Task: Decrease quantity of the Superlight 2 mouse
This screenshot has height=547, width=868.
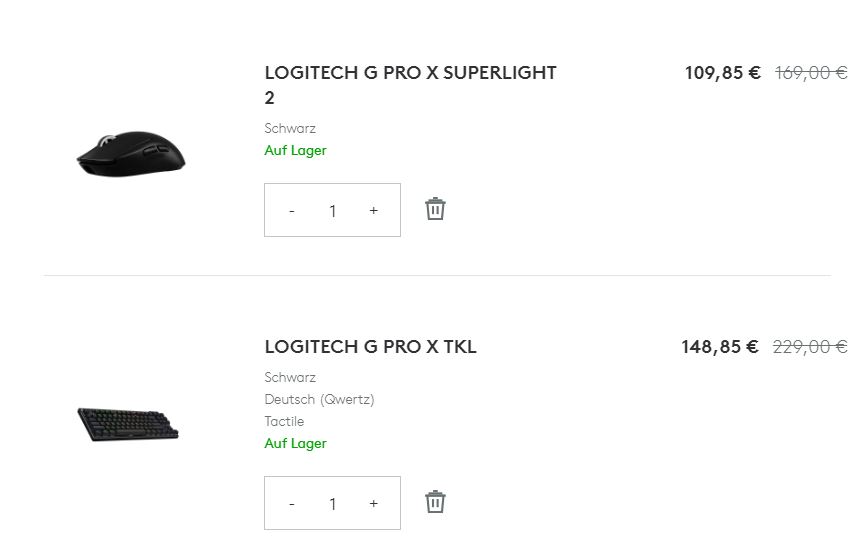Action: pos(292,211)
